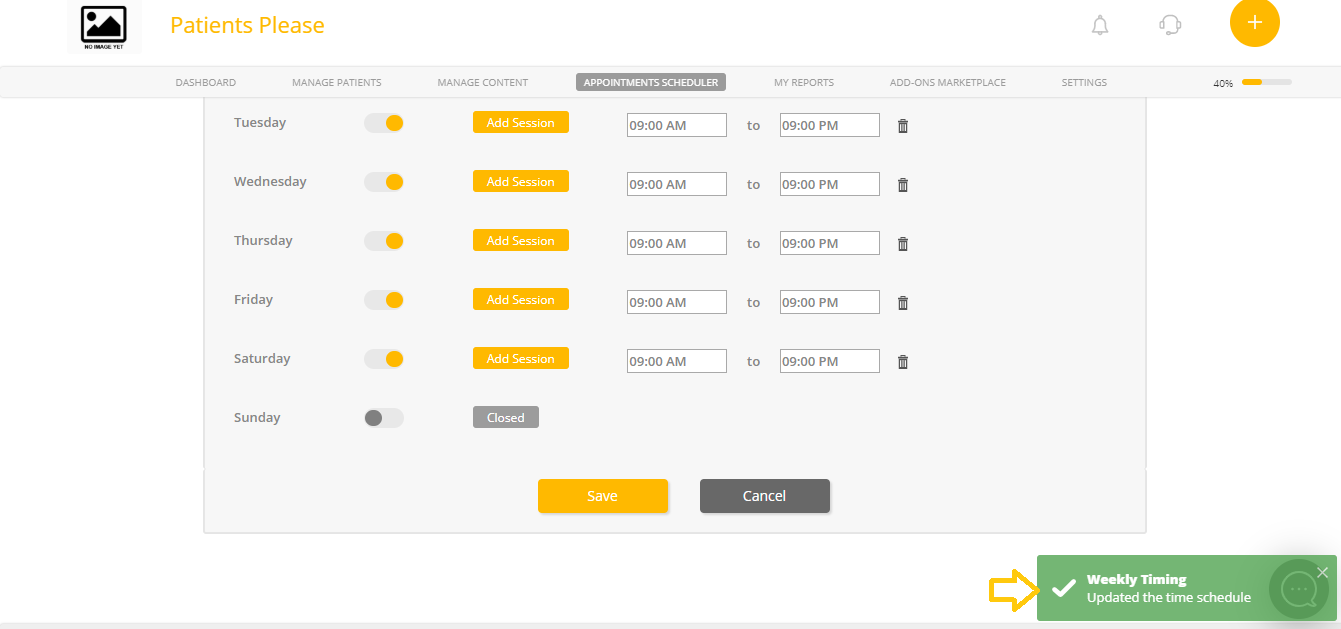1341x629 pixels.
Task: Toggle Friday availability off
Action: (x=384, y=300)
